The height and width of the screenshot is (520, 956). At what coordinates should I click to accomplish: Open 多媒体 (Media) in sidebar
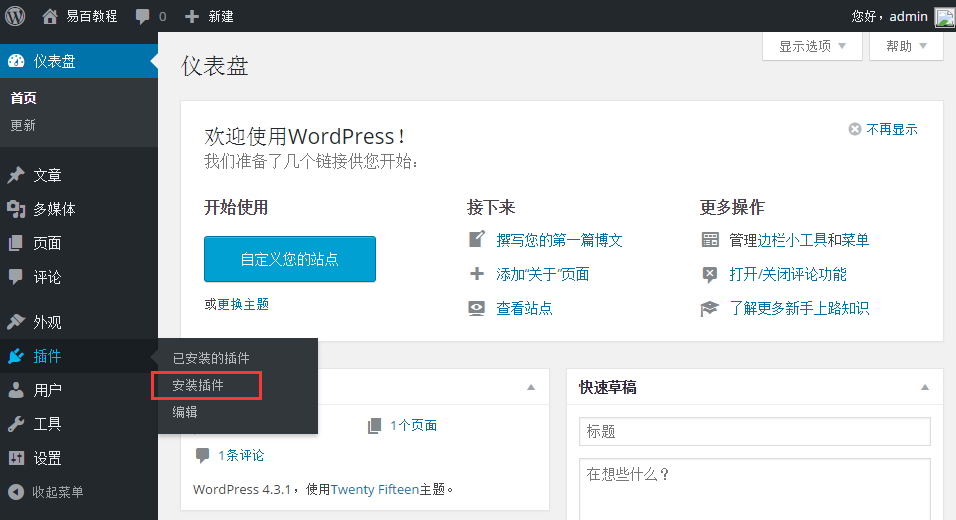[54, 209]
